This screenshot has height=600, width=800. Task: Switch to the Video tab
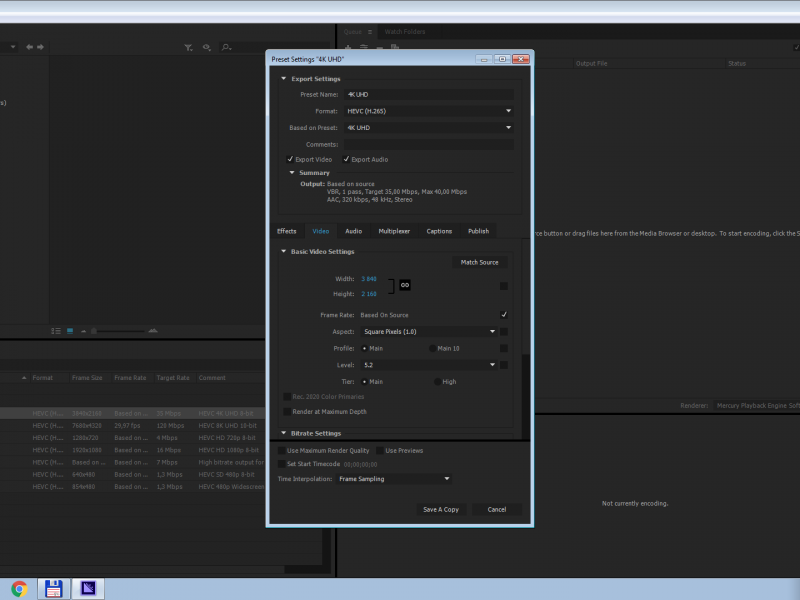pos(320,231)
